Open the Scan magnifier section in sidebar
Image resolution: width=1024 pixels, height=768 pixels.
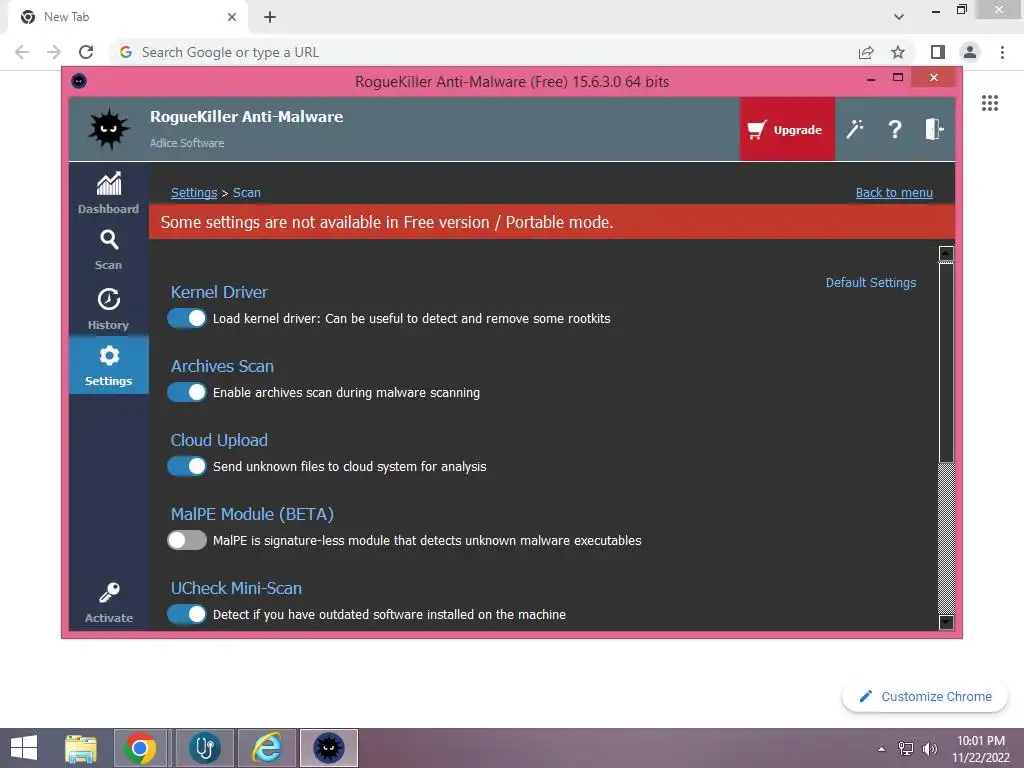click(108, 249)
